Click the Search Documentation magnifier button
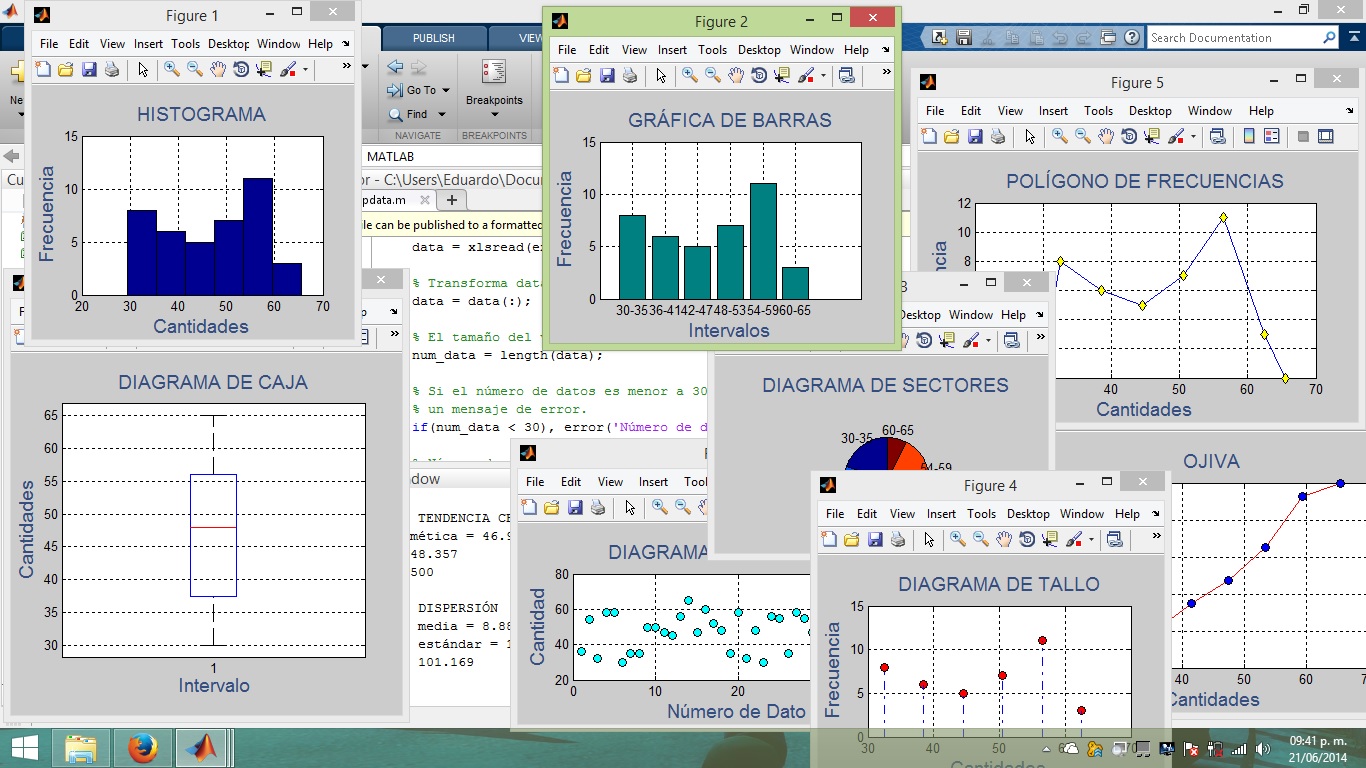The image size is (1366, 768). tap(1329, 38)
